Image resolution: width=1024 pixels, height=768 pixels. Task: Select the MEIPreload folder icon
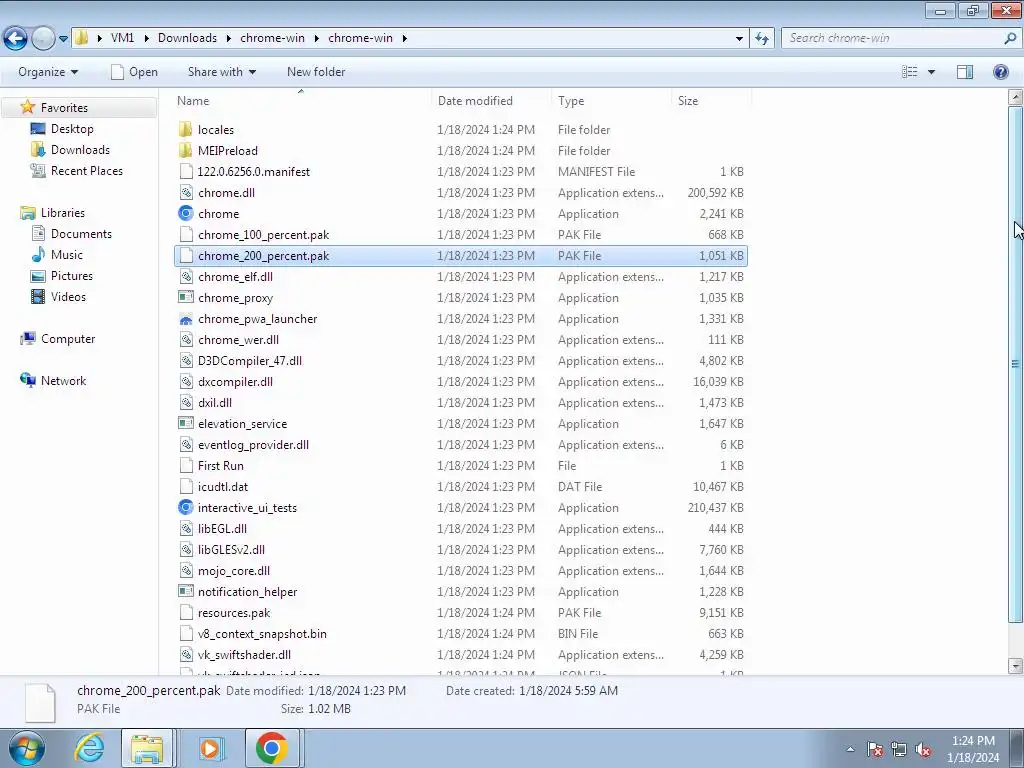pyautogui.click(x=185, y=150)
